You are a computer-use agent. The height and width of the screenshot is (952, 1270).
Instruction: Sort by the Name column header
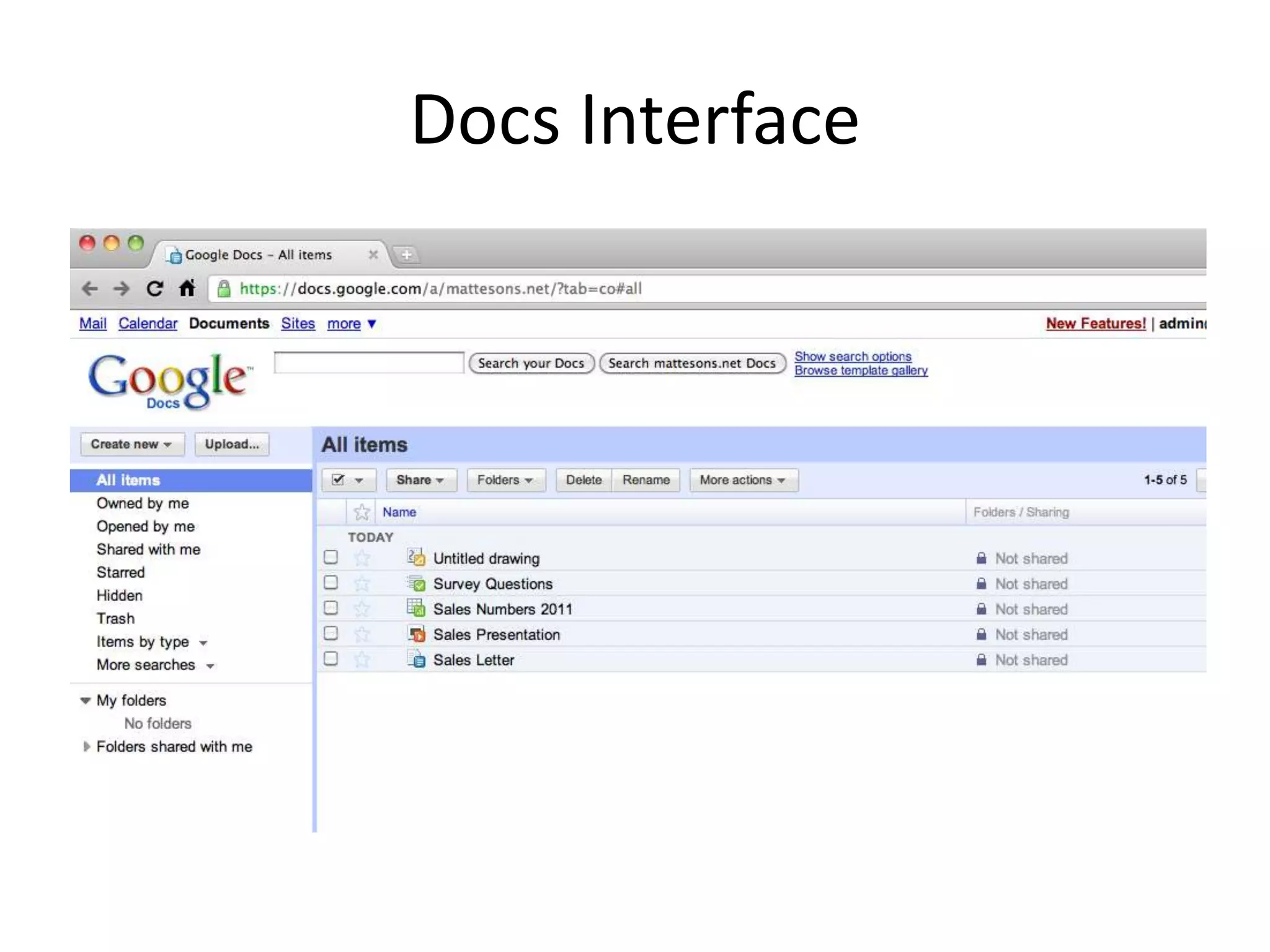point(399,512)
